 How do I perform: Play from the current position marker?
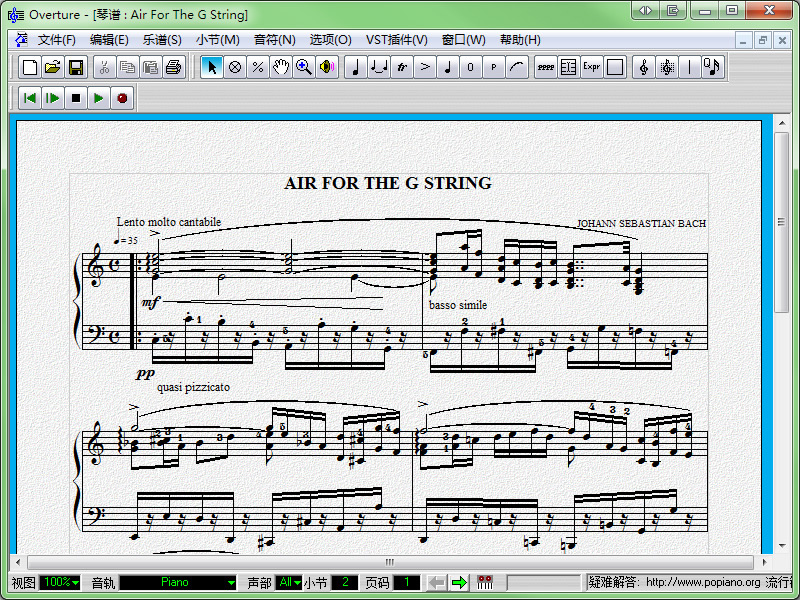click(x=53, y=98)
